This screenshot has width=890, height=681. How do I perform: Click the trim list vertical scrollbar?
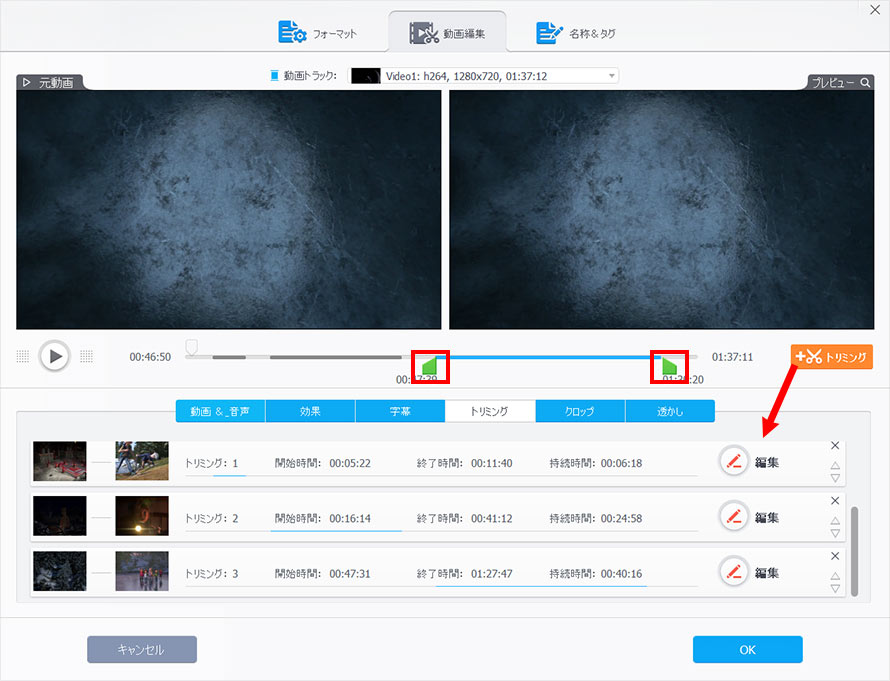[x=853, y=550]
